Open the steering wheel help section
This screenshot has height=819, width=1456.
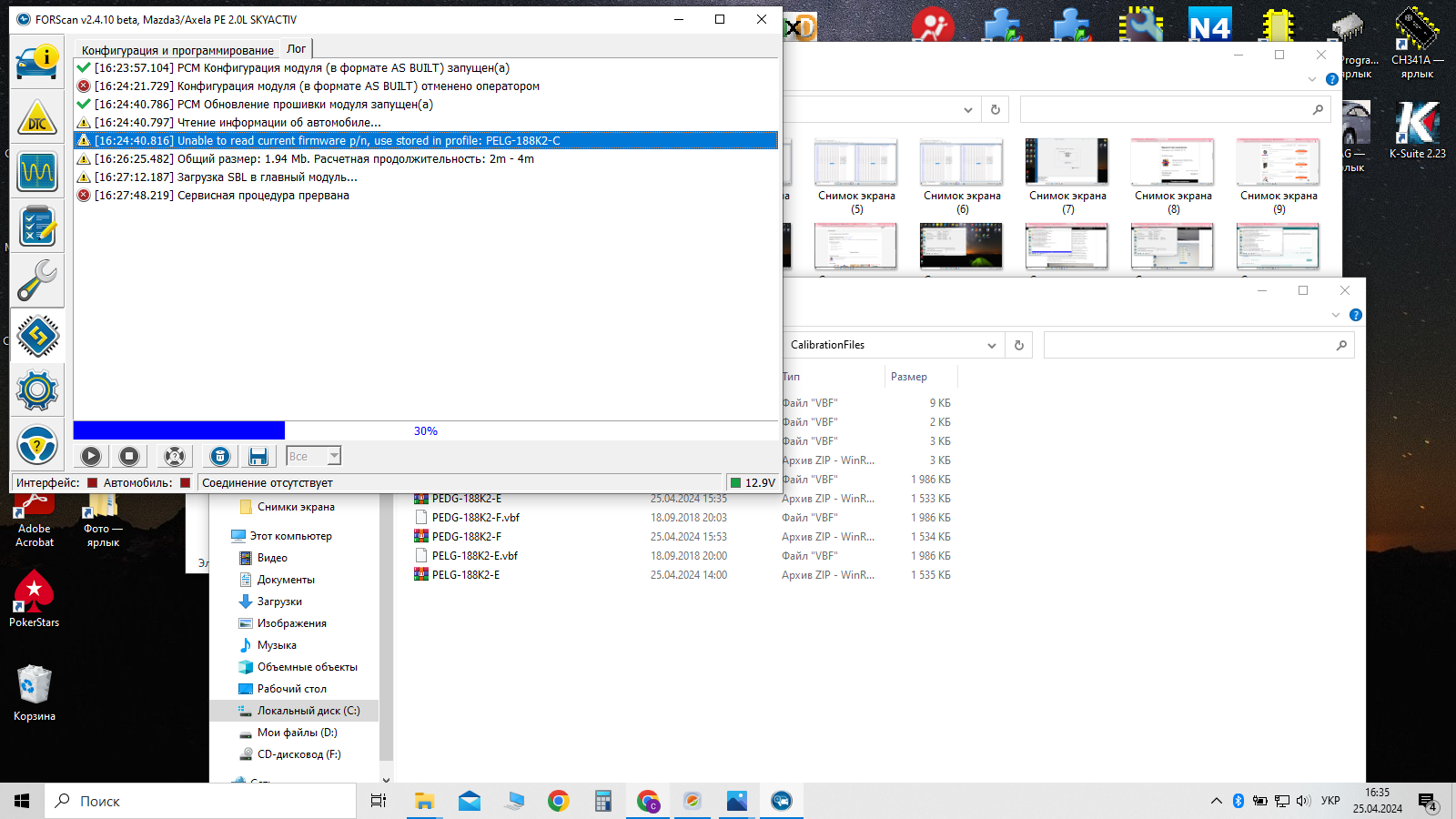[37, 446]
